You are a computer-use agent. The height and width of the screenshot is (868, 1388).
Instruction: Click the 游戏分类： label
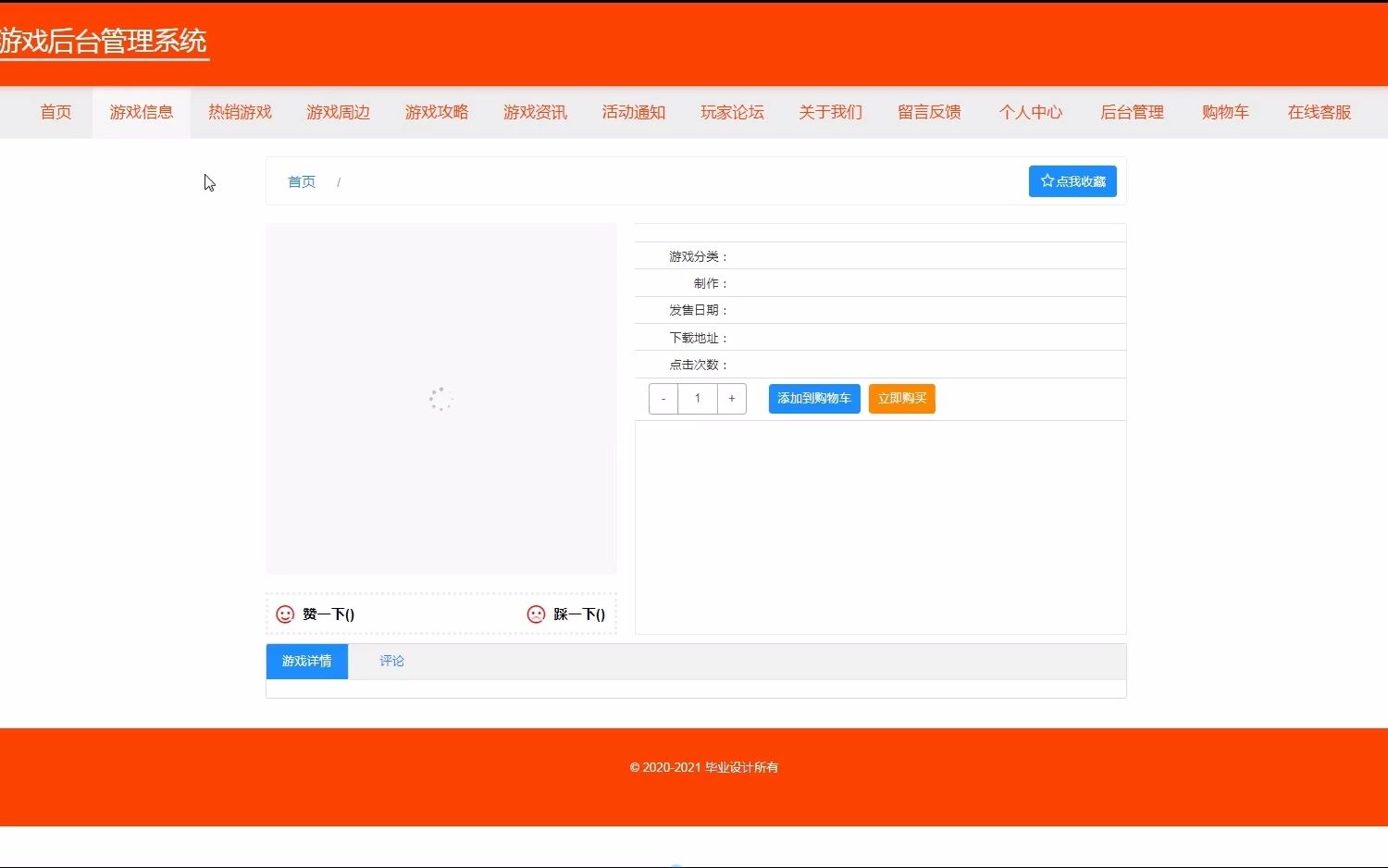(699, 256)
